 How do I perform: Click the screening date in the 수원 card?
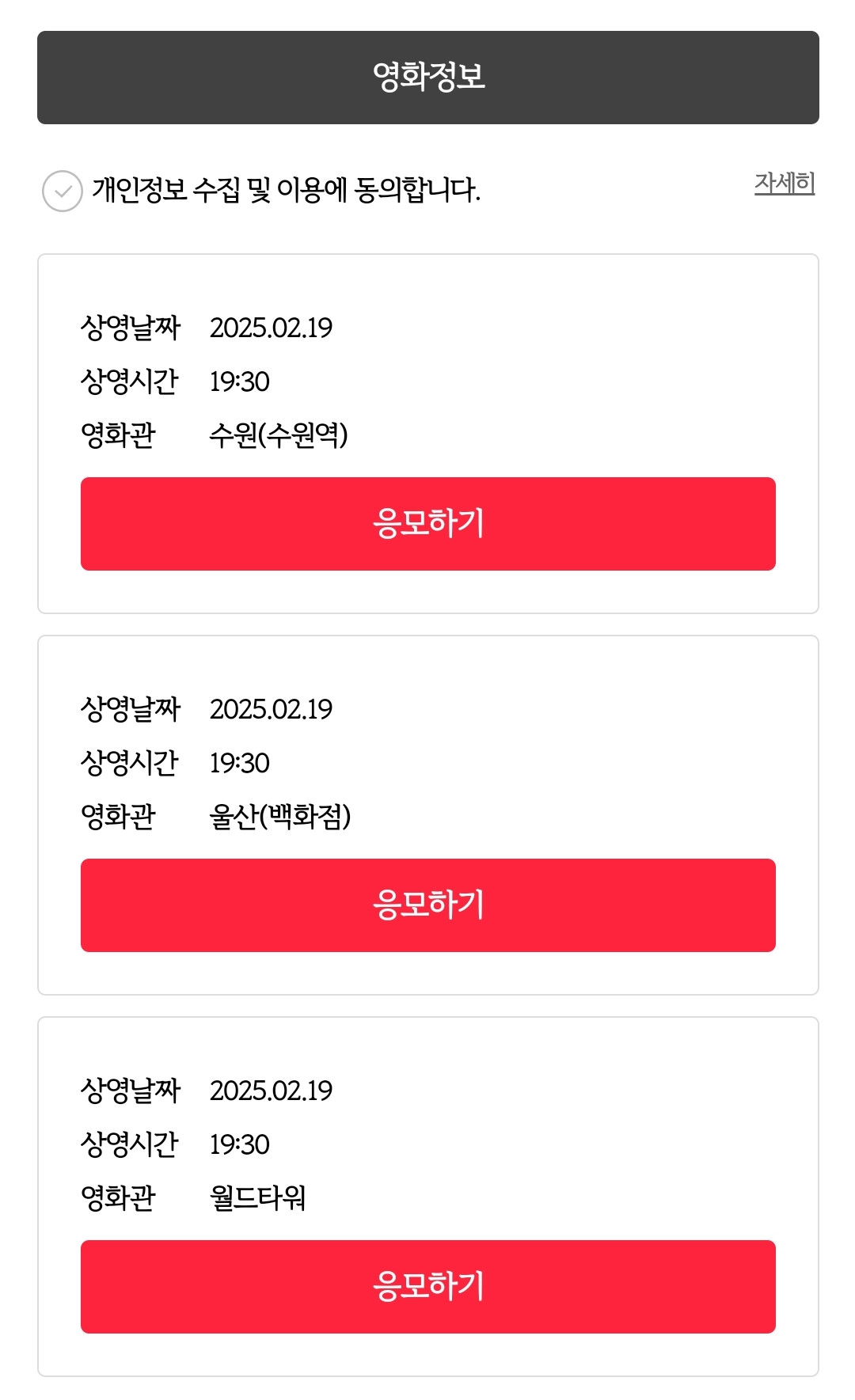[271, 328]
